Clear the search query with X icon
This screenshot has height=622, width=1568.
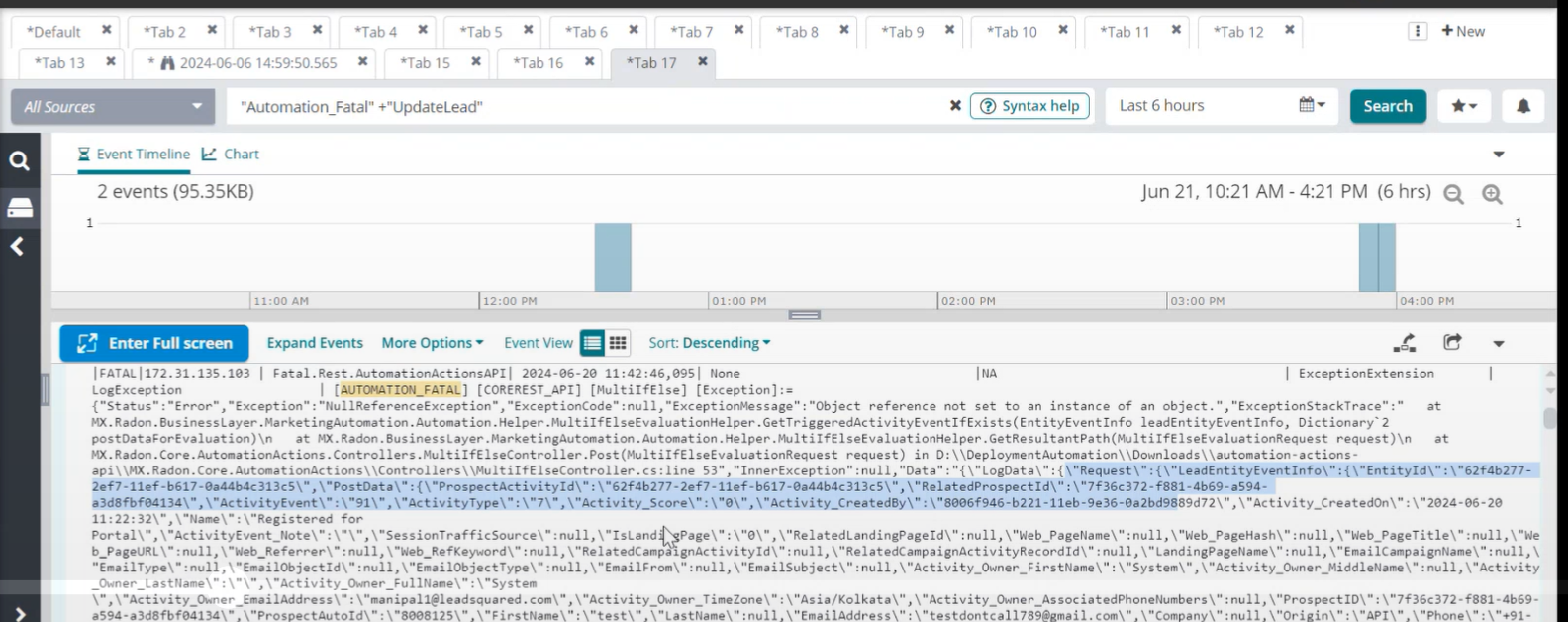pos(955,106)
